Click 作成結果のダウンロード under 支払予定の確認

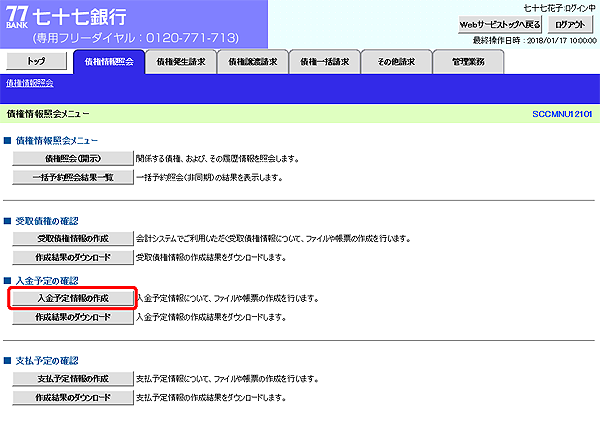(x=73, y=397)
